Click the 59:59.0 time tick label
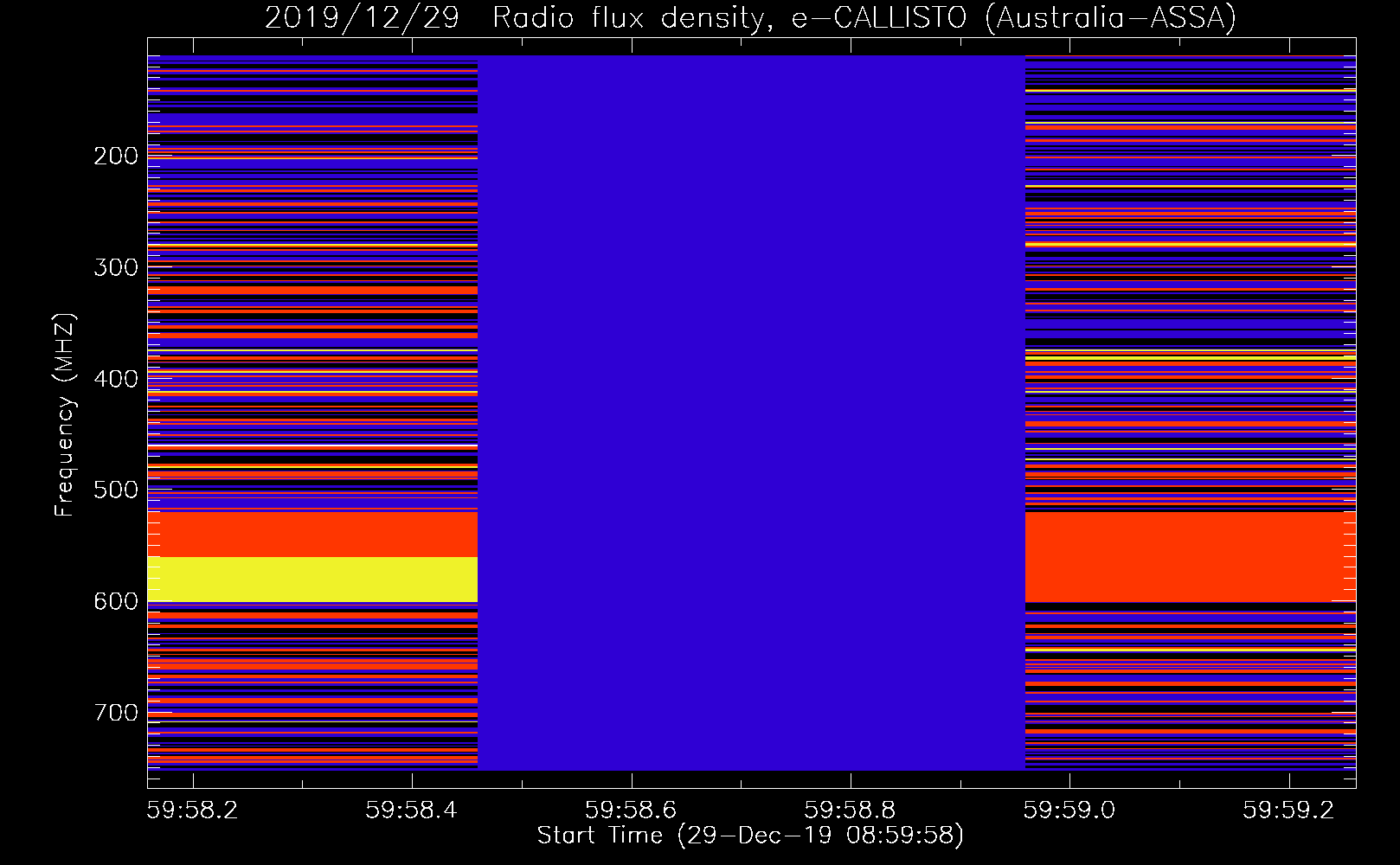The height and width of the screenshot is (865, 1400). point(1069,810)
